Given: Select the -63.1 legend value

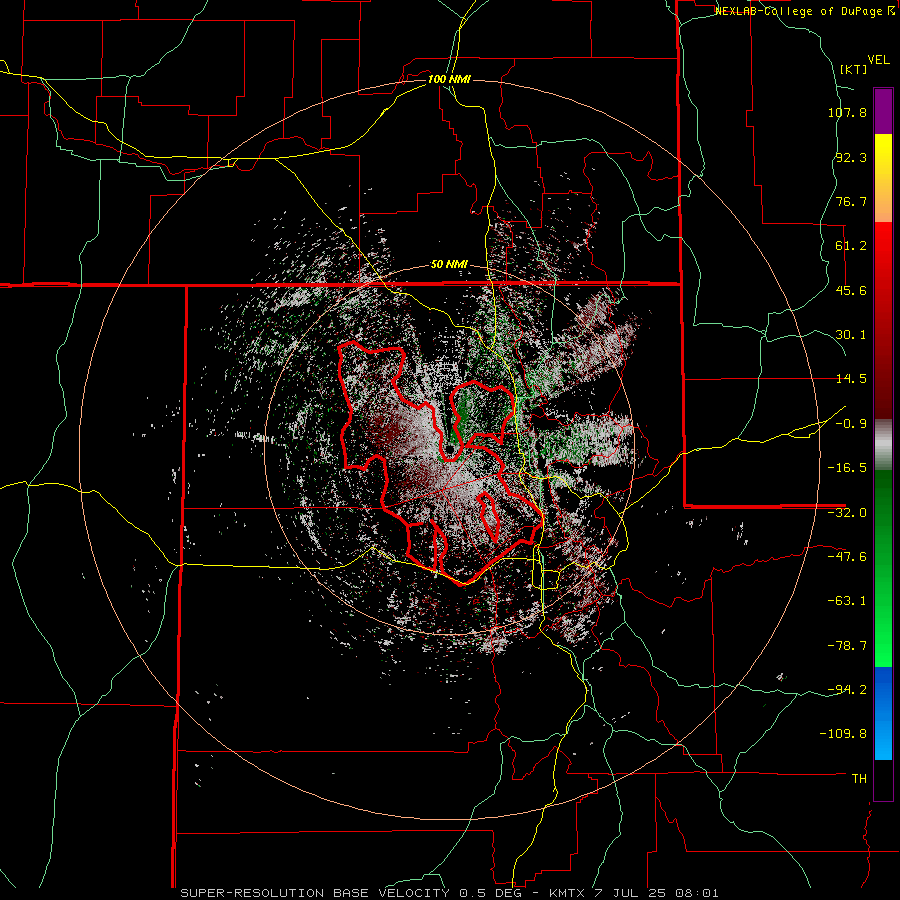Looking at the screenshot, I should pyautogui.click(x=847, y=601).
